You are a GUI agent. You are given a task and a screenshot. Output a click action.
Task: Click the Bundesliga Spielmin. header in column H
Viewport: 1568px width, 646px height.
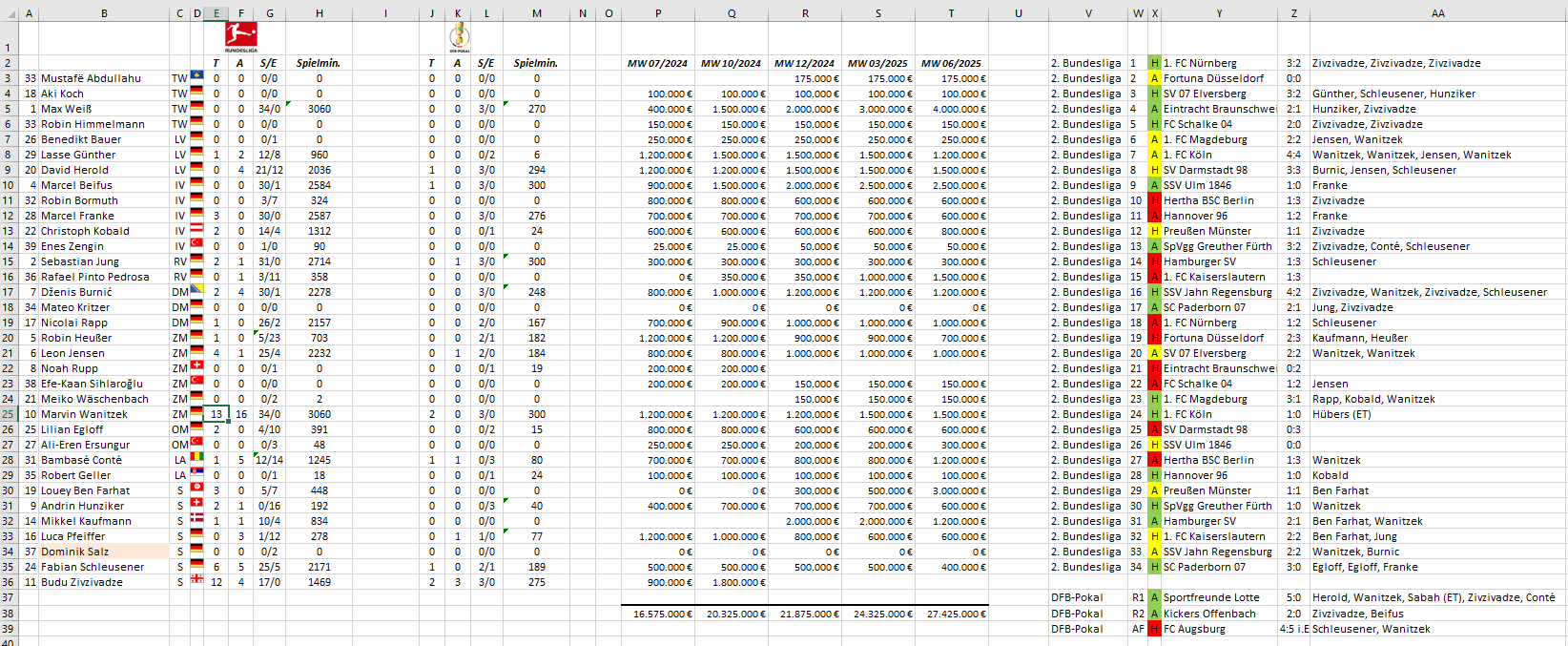point(319,63)
